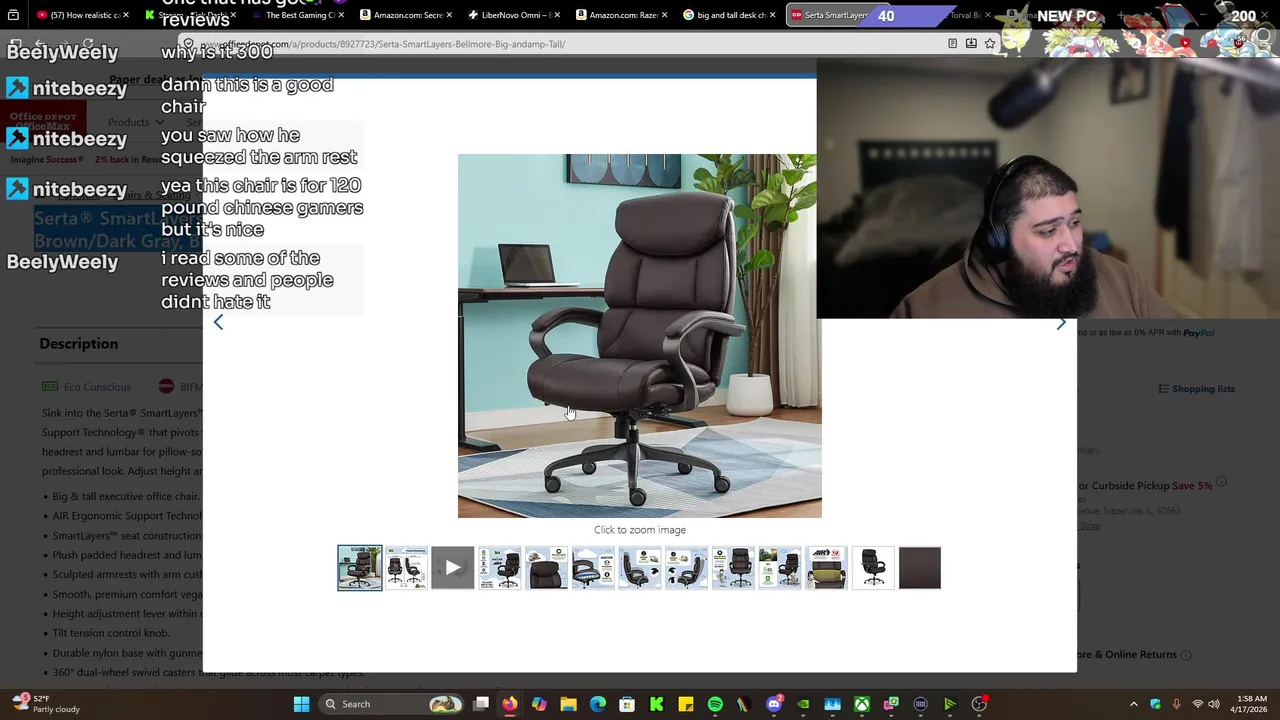Open the Wi-Fi network tray icon
Image resolution: width=1280 pixels, height=720 pixels.
[x=1198, y=704]
